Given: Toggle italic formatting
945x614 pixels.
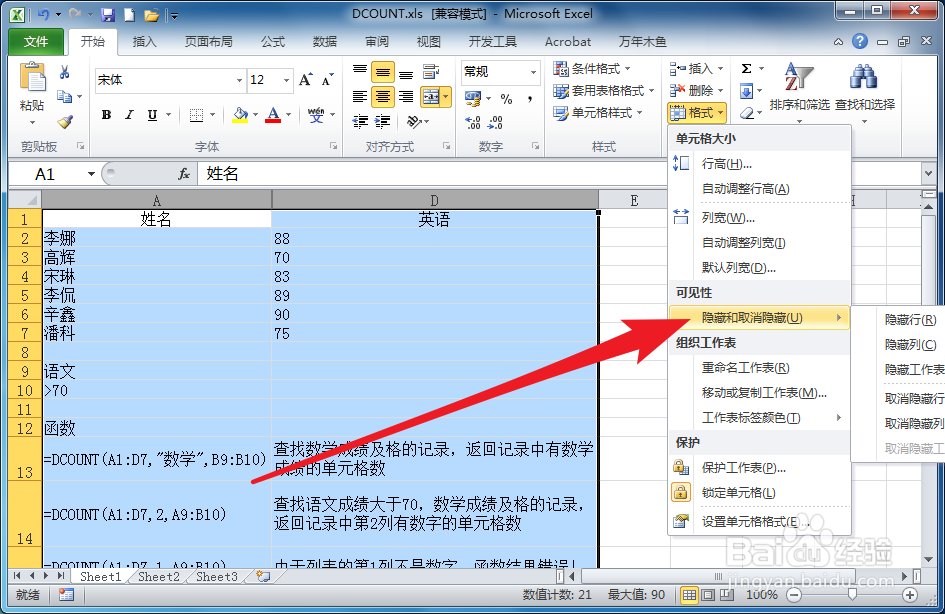Looking at the screenshot, I should [x=129, y=114].
